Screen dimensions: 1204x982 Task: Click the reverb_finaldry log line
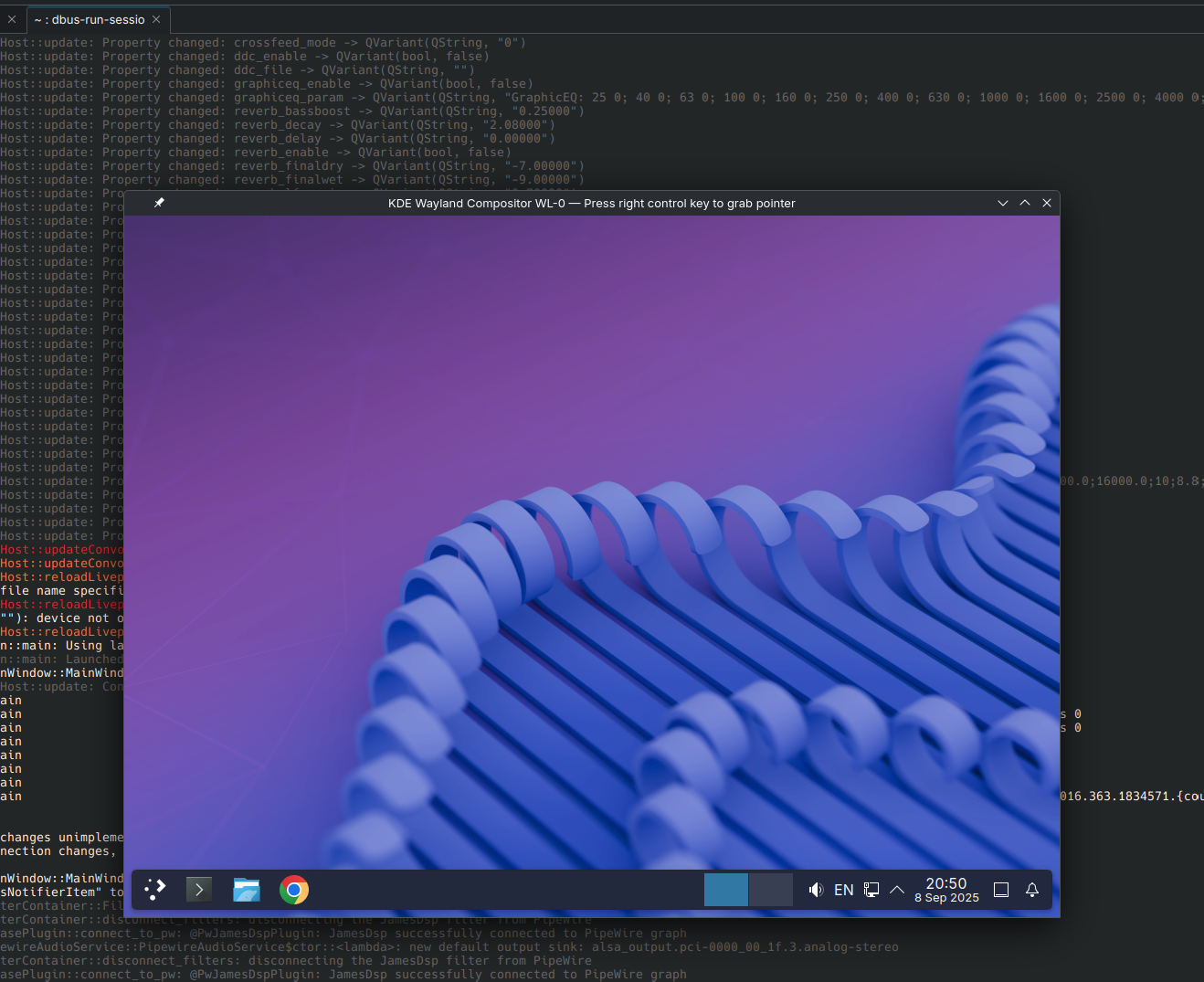pyautogui.click(x=292, y=166)
